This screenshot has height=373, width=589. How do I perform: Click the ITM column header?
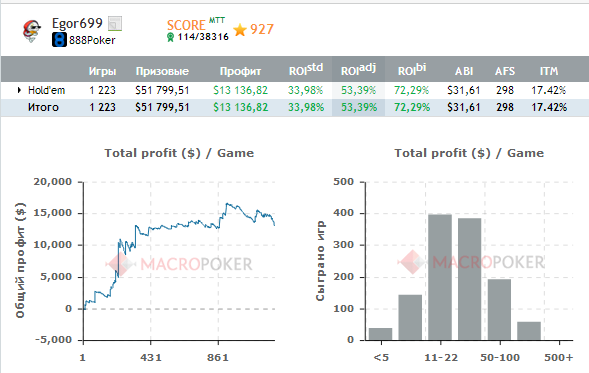(549, 71)
